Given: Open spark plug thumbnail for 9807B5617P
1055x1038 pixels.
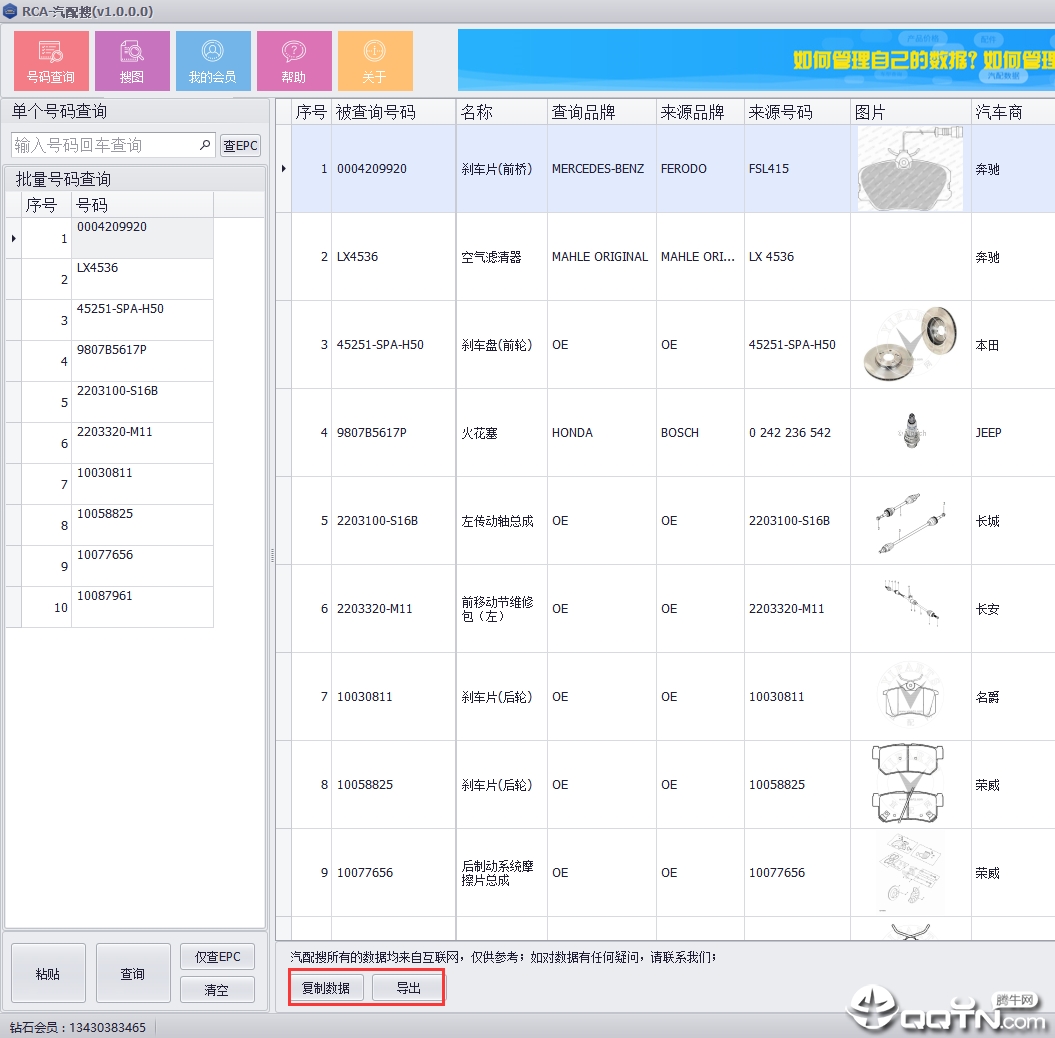Looking at the screenshot, I should [912, 431].
